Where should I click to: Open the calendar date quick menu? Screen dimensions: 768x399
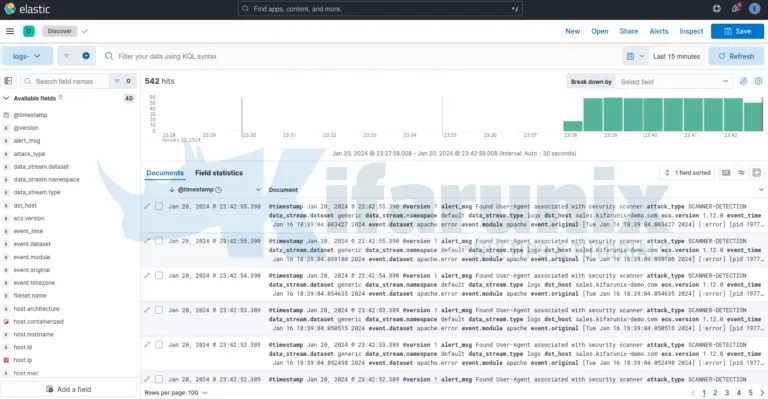(635, 56)
